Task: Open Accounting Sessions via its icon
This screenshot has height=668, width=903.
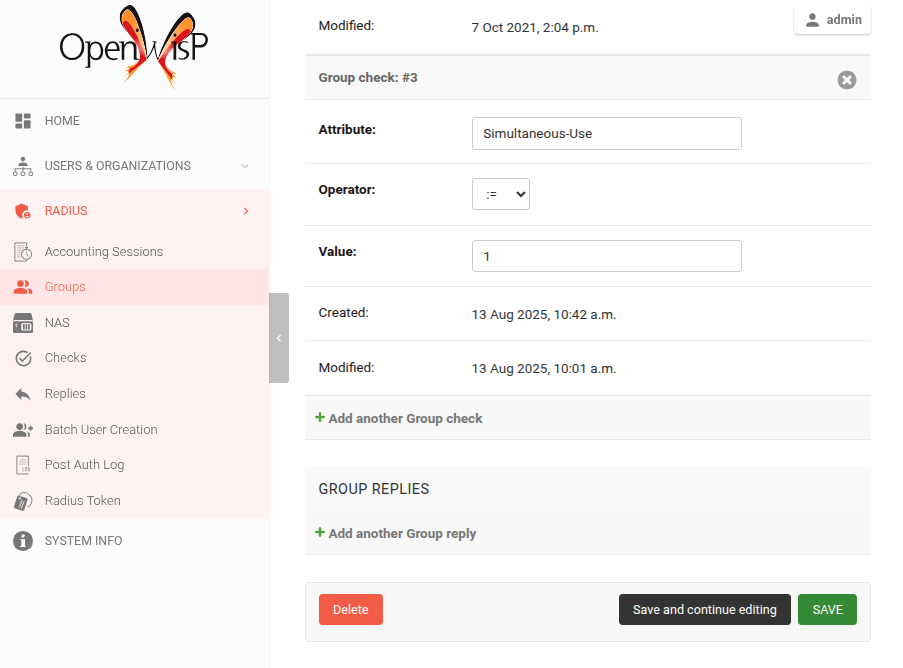Action: coord(23,252)
